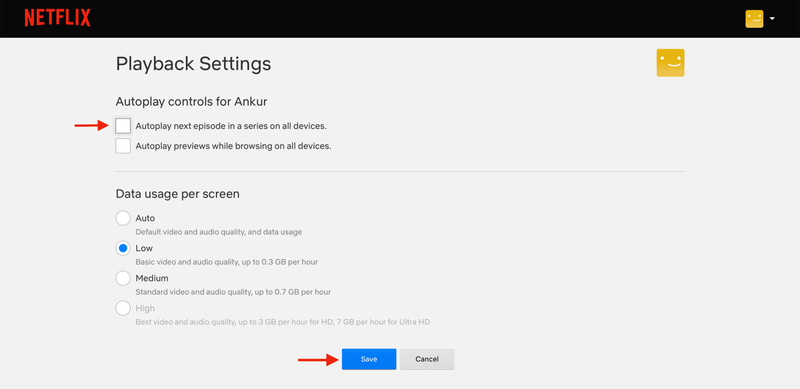Click 'Autoplay next episode in a series' label
The width and height of the screenshot is (800, 389).
pos(231,126)
